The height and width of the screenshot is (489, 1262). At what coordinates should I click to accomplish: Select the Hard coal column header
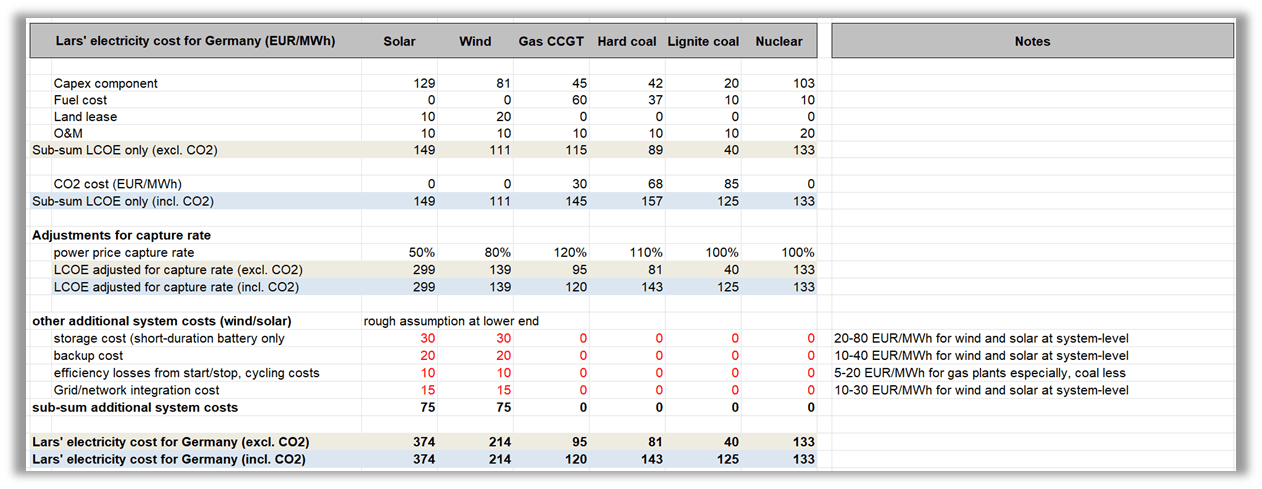(x=627, y=42)
